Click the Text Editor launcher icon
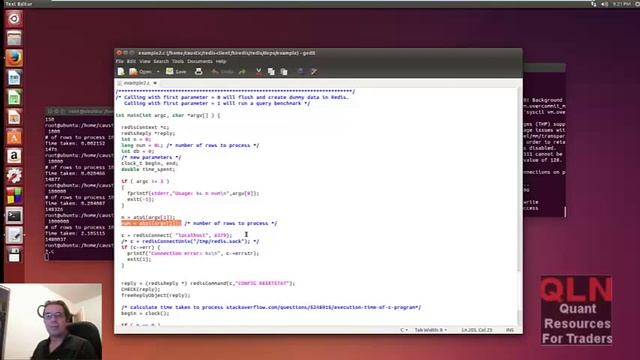 point(14,235)
